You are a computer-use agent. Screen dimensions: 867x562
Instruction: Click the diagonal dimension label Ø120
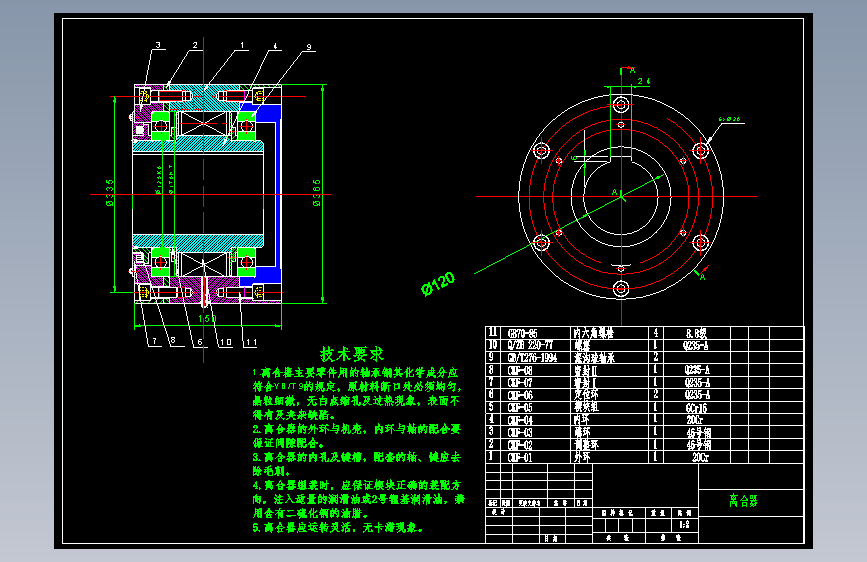click(x=438, y=284)
